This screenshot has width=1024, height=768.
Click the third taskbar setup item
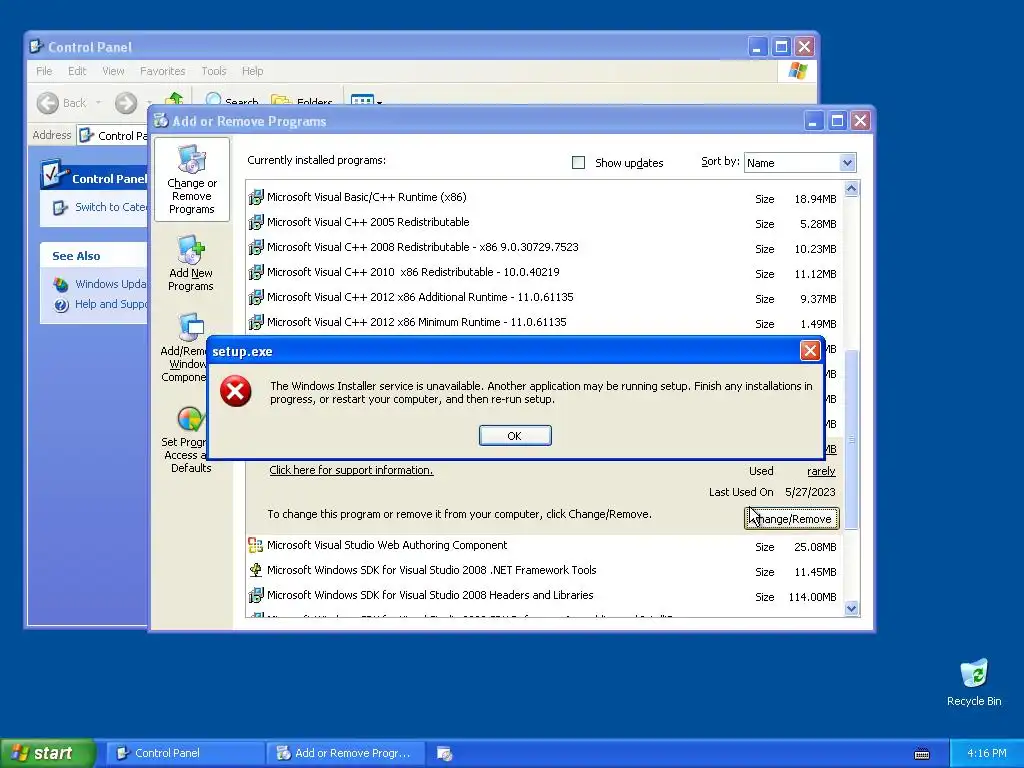coord(445,753)
